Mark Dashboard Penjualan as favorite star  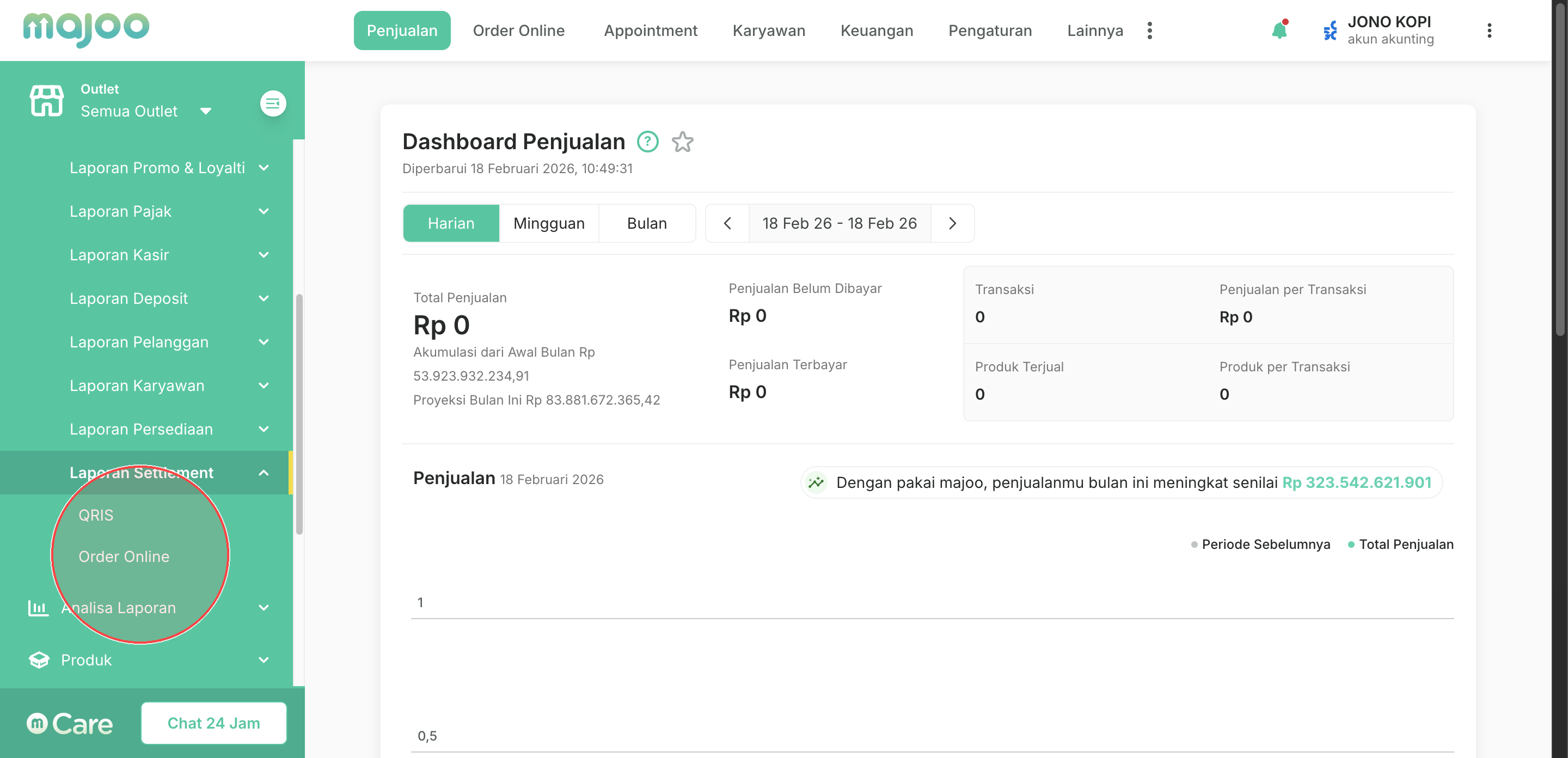682,142
